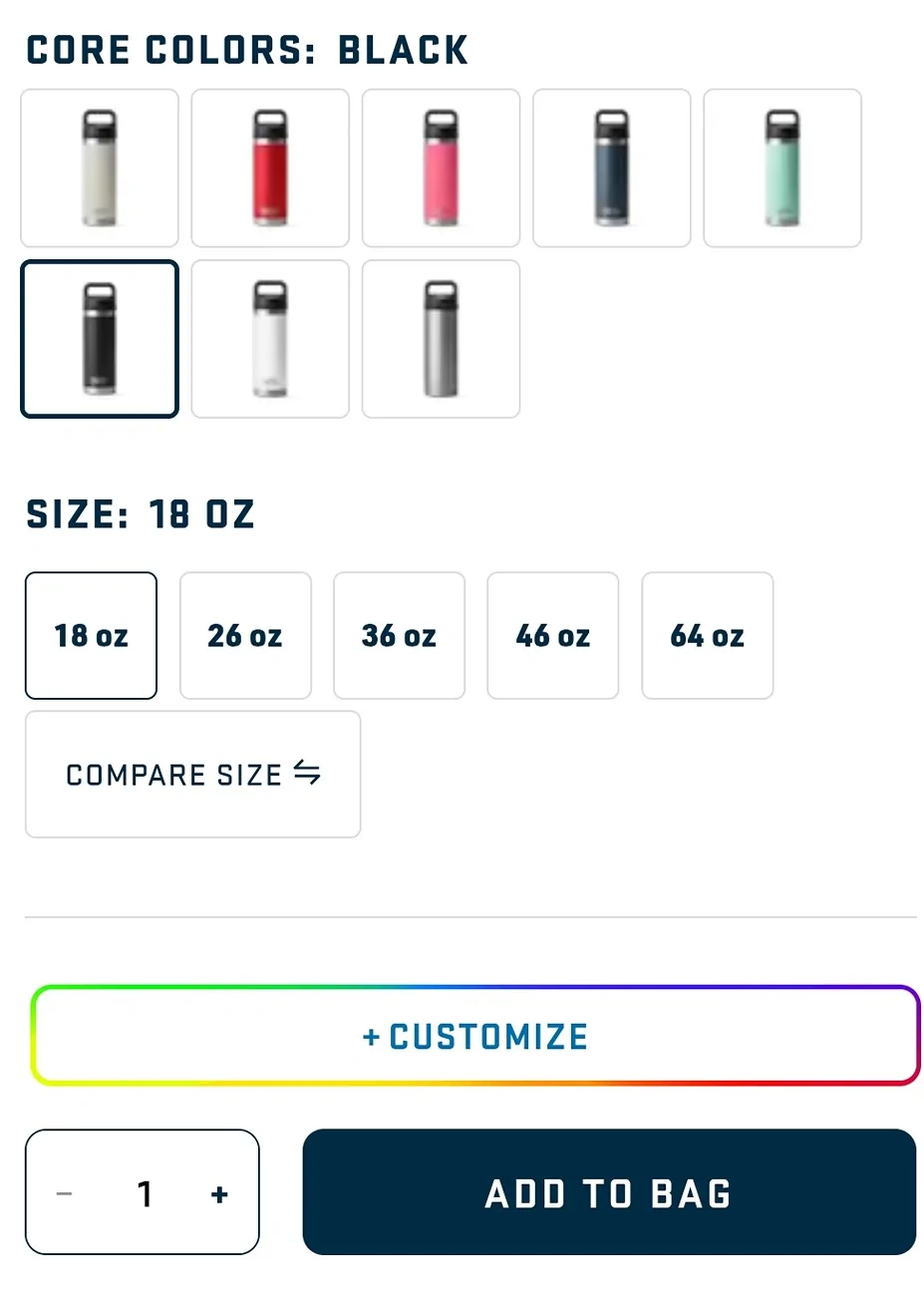Choose the 64 oz size option
924x1296 pixels.
point(707,636)
